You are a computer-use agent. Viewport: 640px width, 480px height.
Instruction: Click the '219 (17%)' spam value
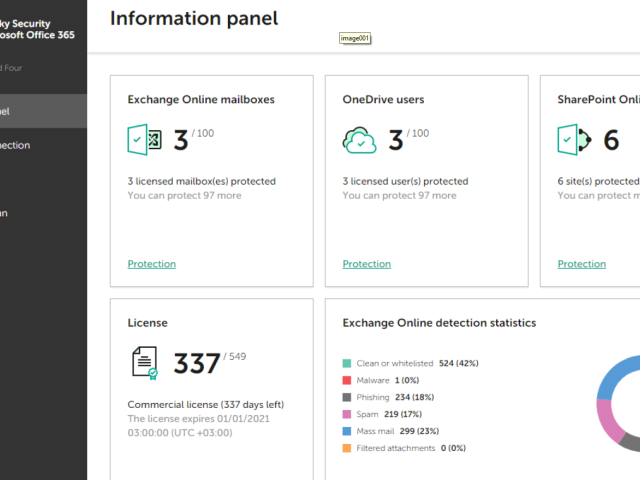pos(402,414)
